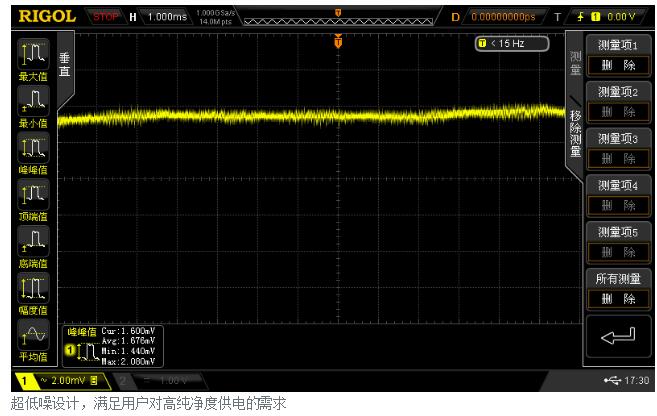
Task: Select the 平均值 average measurement icon
Action: pyautogui.click(x=34, y=338)
